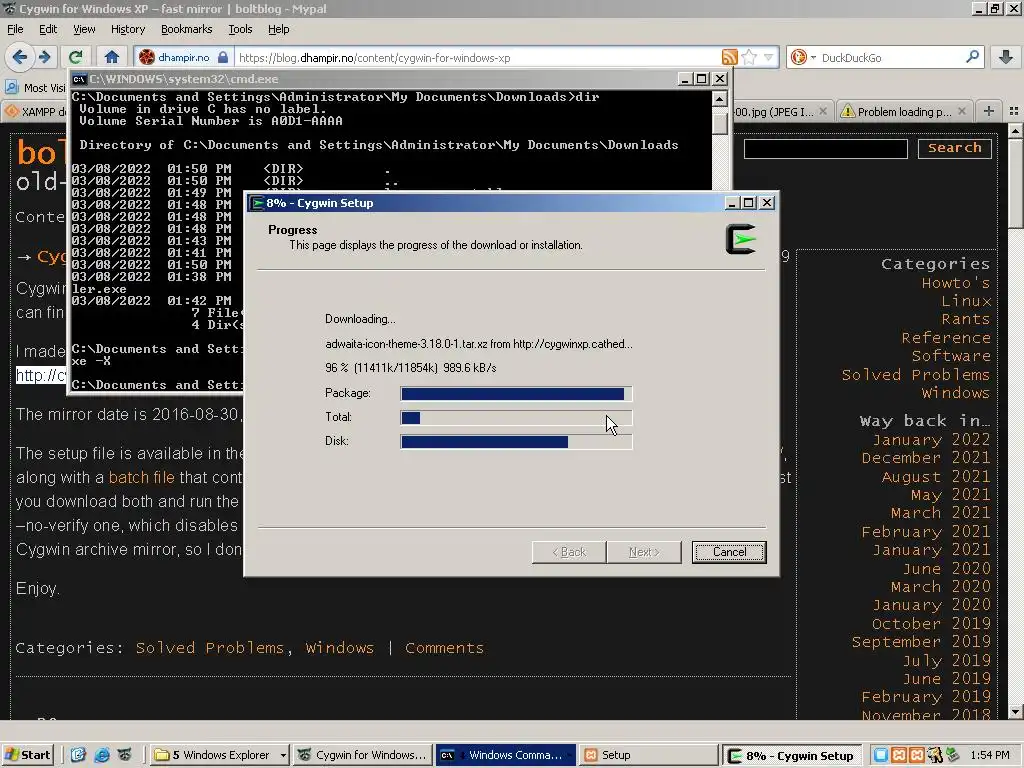
Task: Close the Problem loading page tab
Action: click(x=961, y=111)
